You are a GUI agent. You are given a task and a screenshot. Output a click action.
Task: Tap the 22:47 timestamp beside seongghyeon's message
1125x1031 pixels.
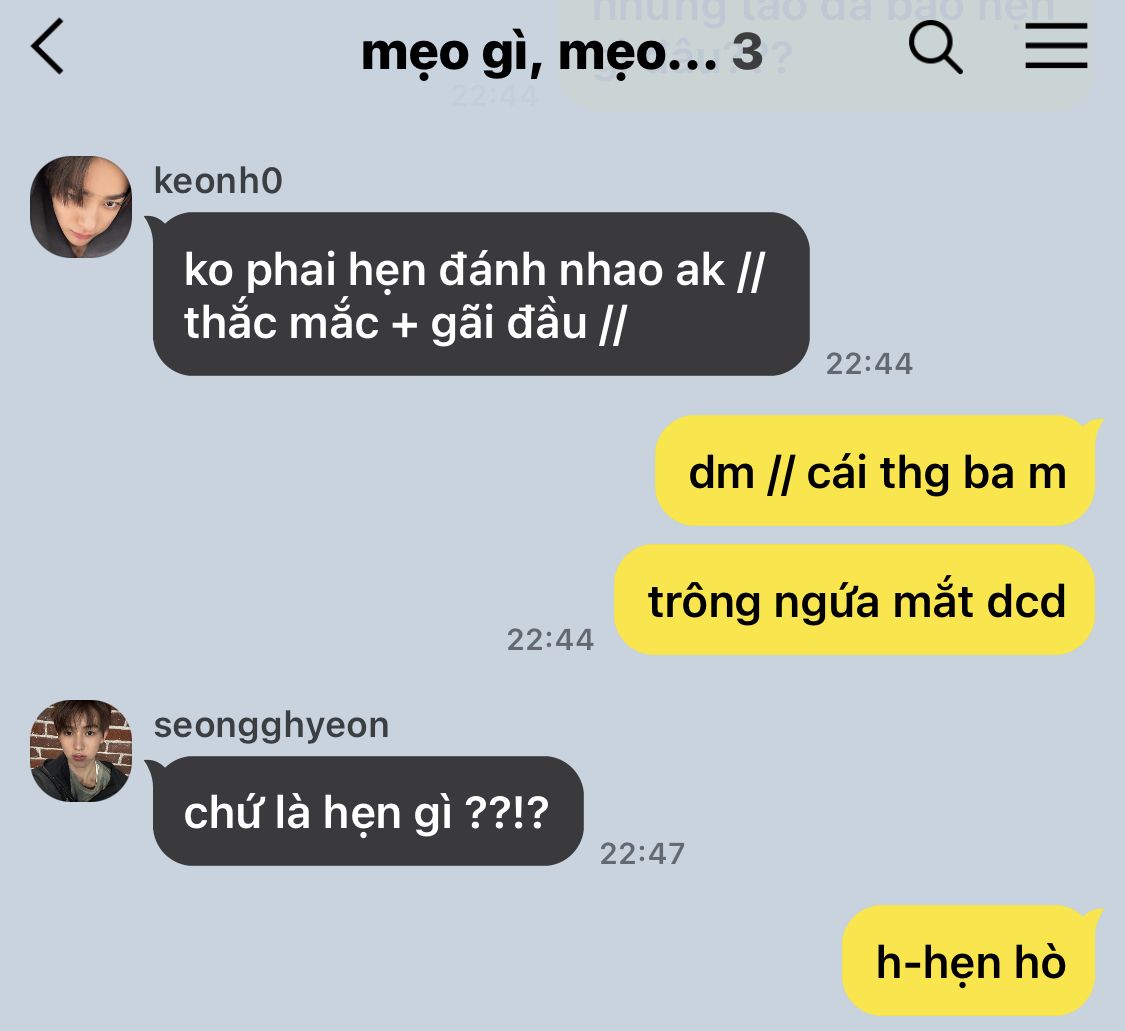coord(642,854)
